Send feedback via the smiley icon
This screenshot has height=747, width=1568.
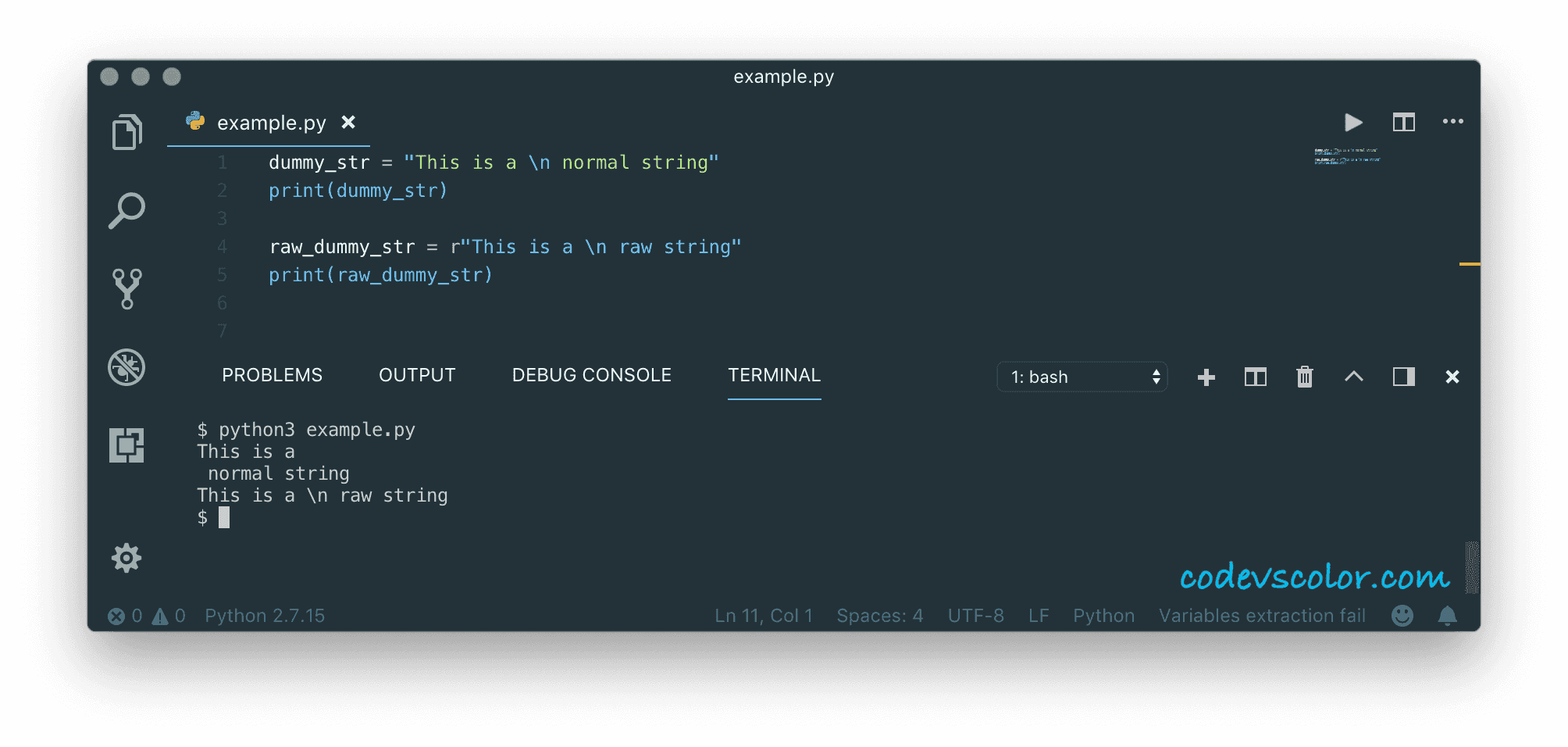pyautogui.click(x=1402, y=616)
